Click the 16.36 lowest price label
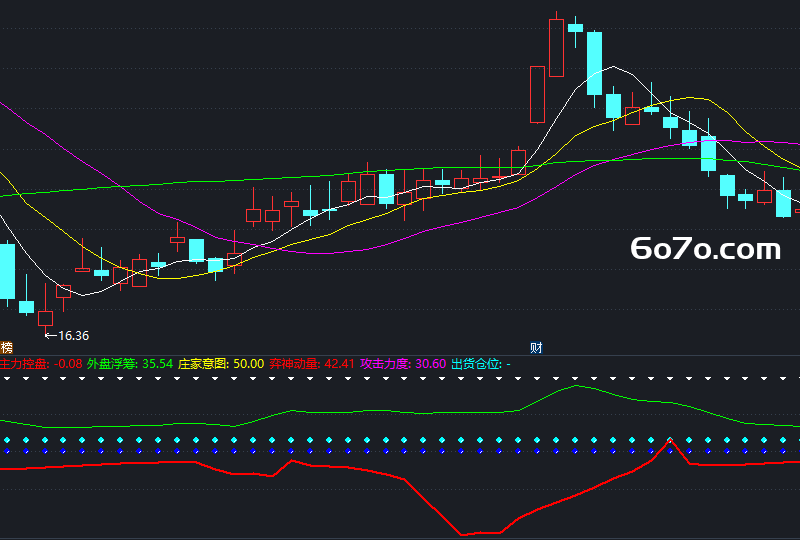800x540 pixels. point(73,336)
